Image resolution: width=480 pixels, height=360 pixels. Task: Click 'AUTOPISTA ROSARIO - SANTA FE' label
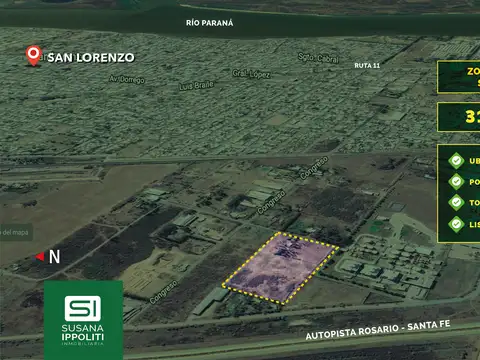[378, 330]
